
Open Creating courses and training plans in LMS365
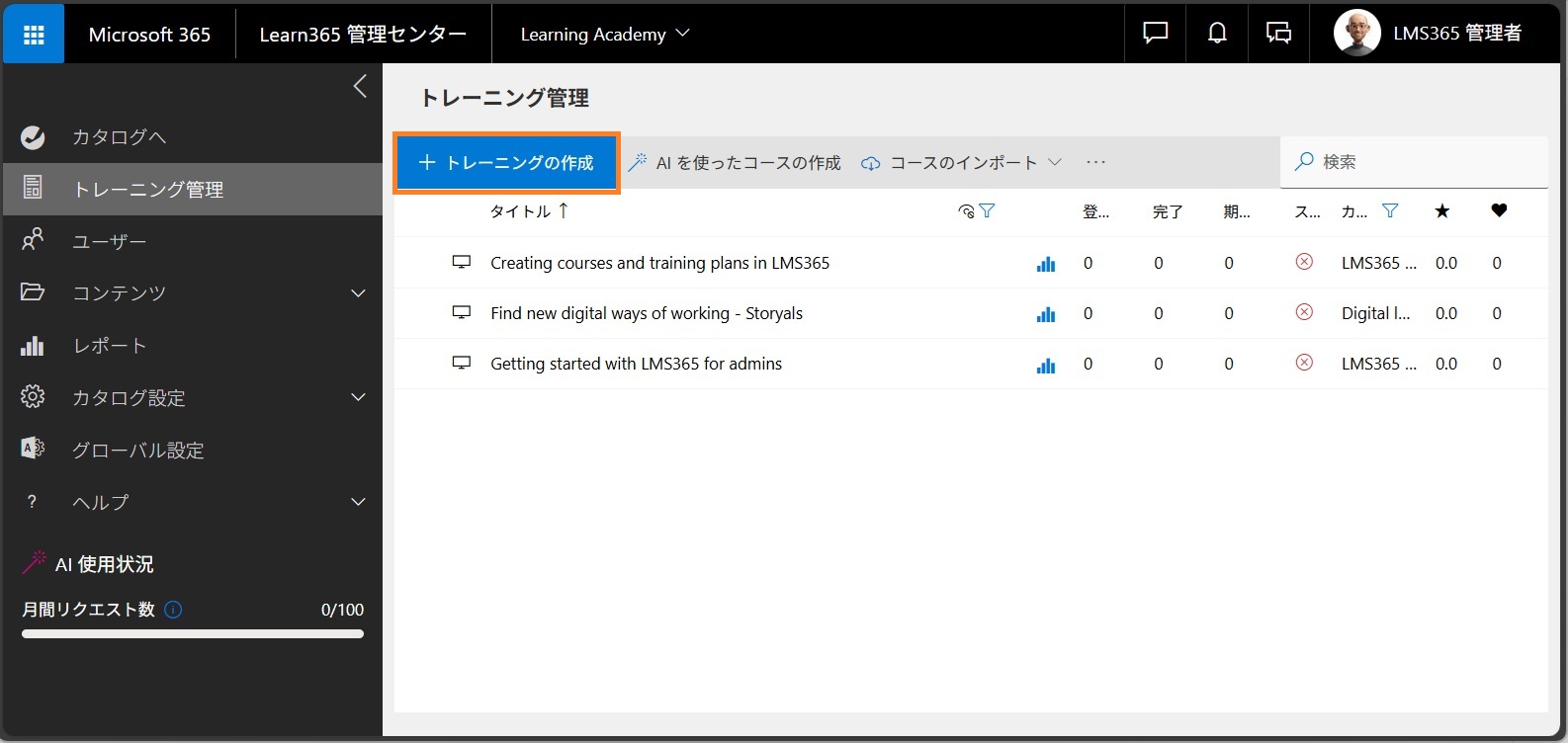(x=659, y=263)
